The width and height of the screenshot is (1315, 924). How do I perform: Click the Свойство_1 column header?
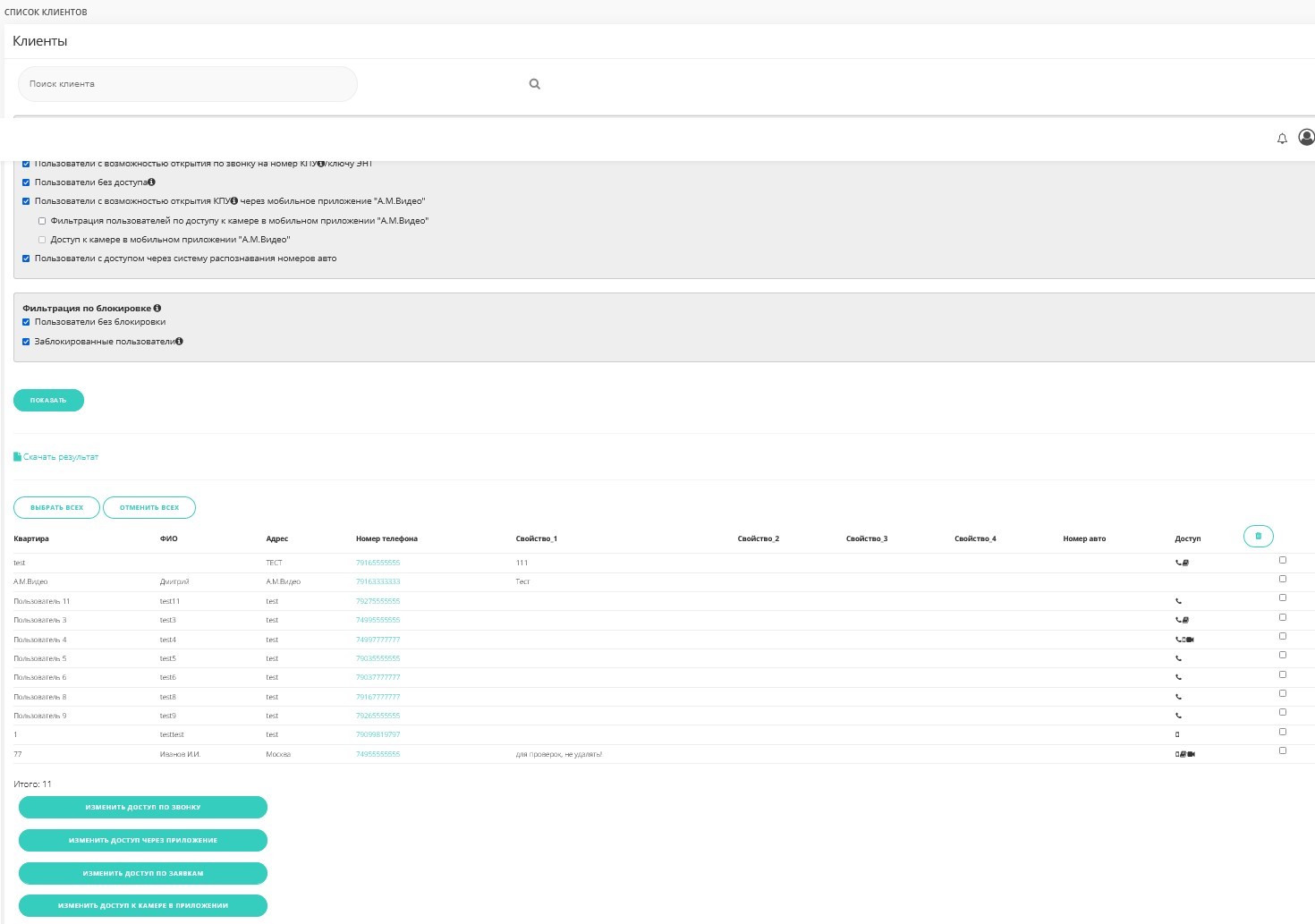(x=536, y=538)
